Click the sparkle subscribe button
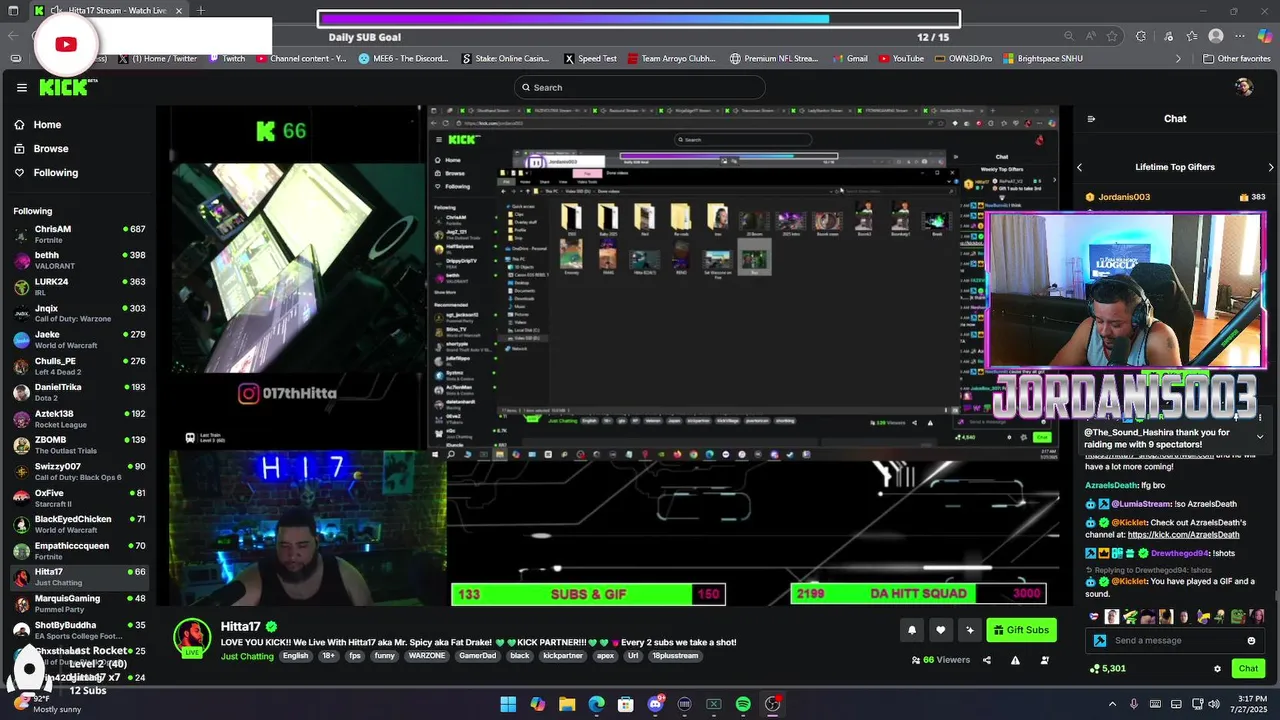The height and width of the screenshot is (720, 1280). tap(969, 630)
